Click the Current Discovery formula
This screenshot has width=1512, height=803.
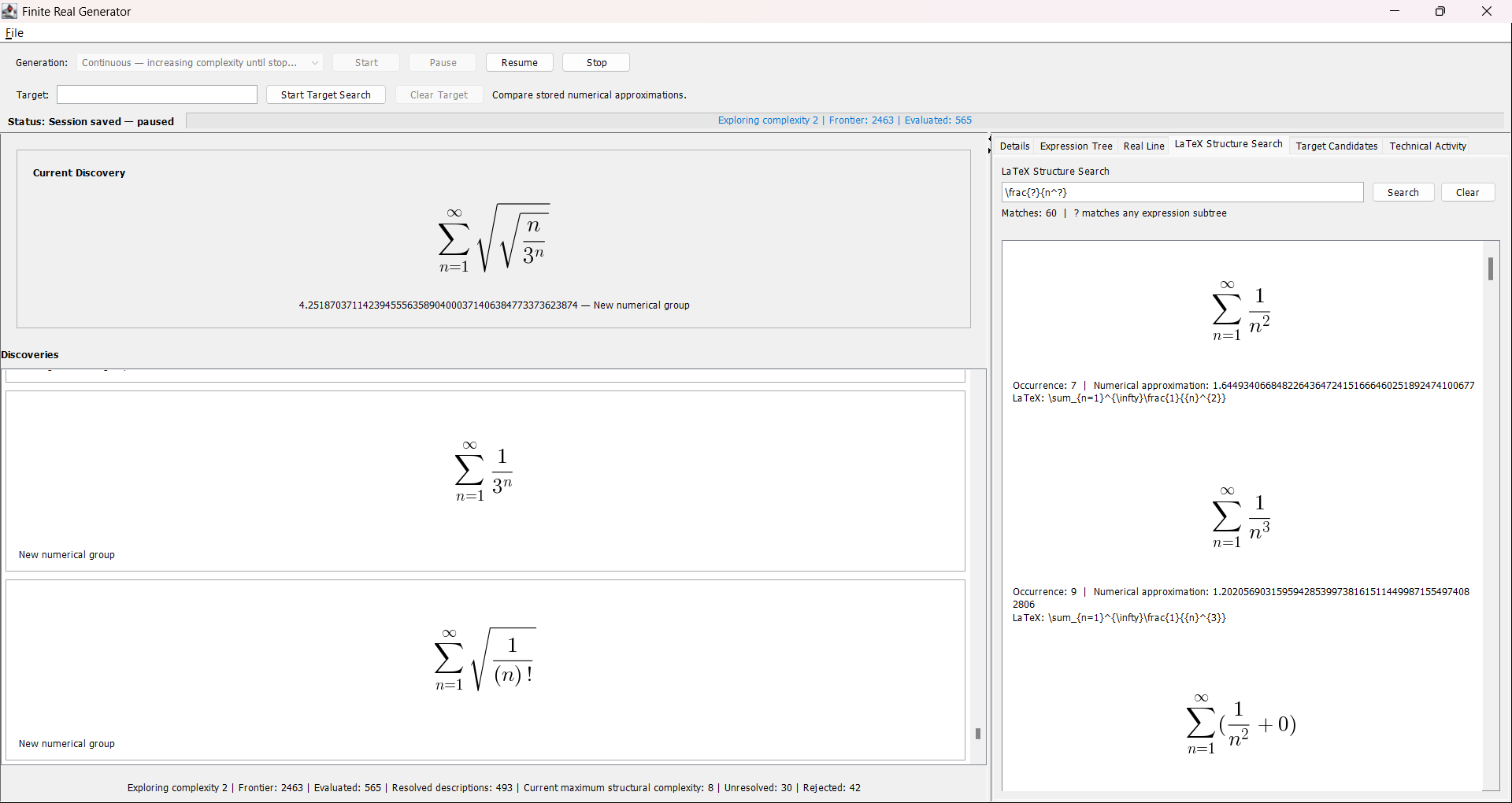point(494,239)
